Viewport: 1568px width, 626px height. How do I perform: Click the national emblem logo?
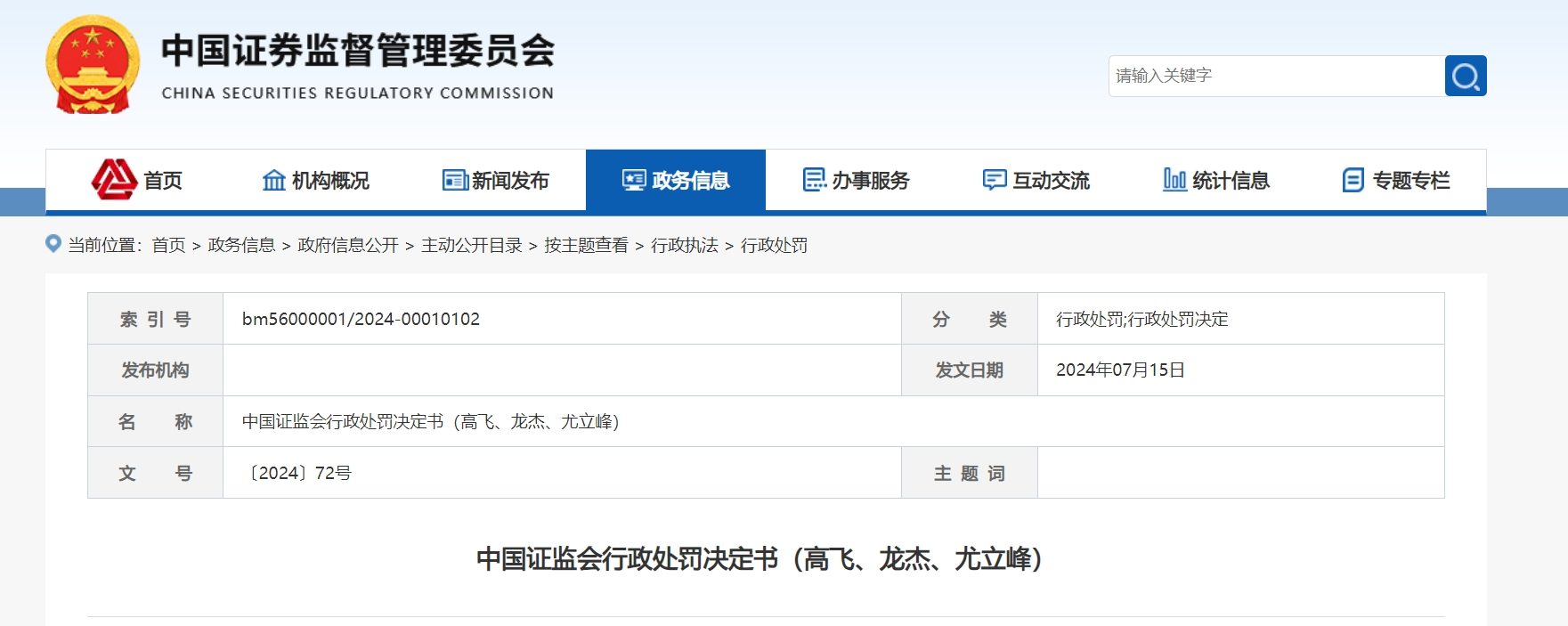[93, 65]
